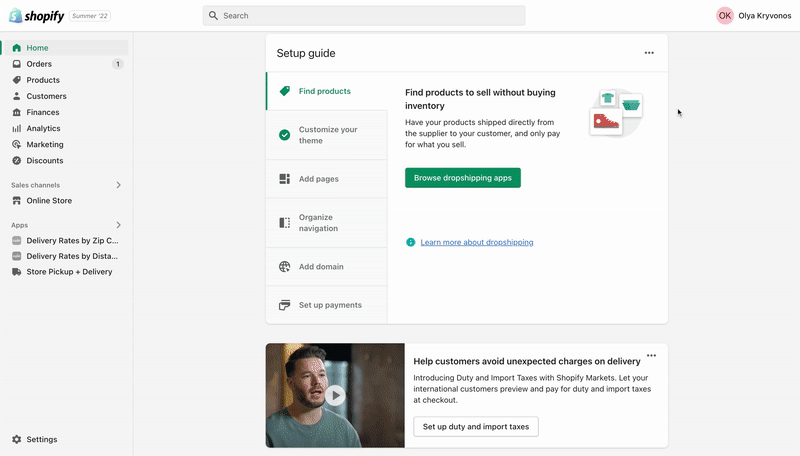Viewport: 800px width, 456px height.
Task: Click Set up duty and import taxes button
Action: pos(476,426)
